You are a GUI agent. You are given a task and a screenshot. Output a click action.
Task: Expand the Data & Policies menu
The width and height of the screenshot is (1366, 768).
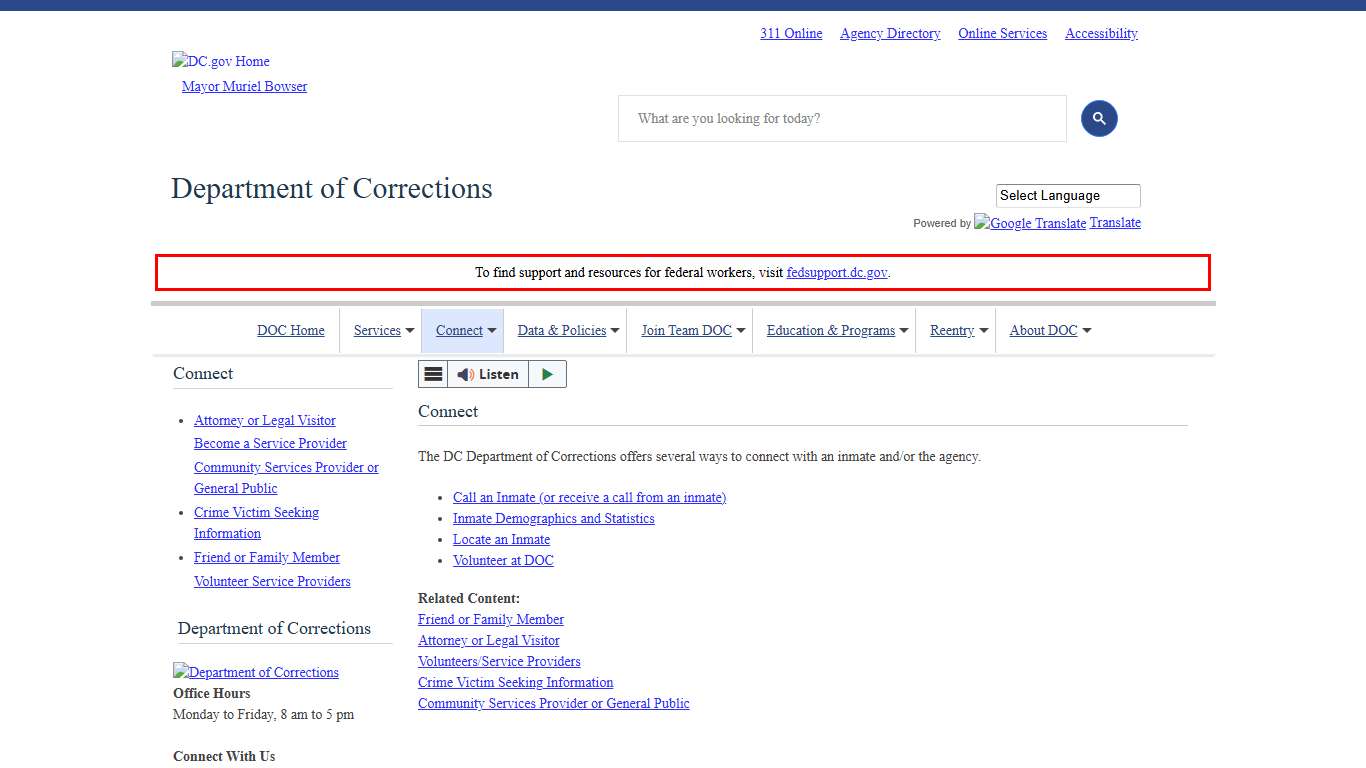[568, 331]
